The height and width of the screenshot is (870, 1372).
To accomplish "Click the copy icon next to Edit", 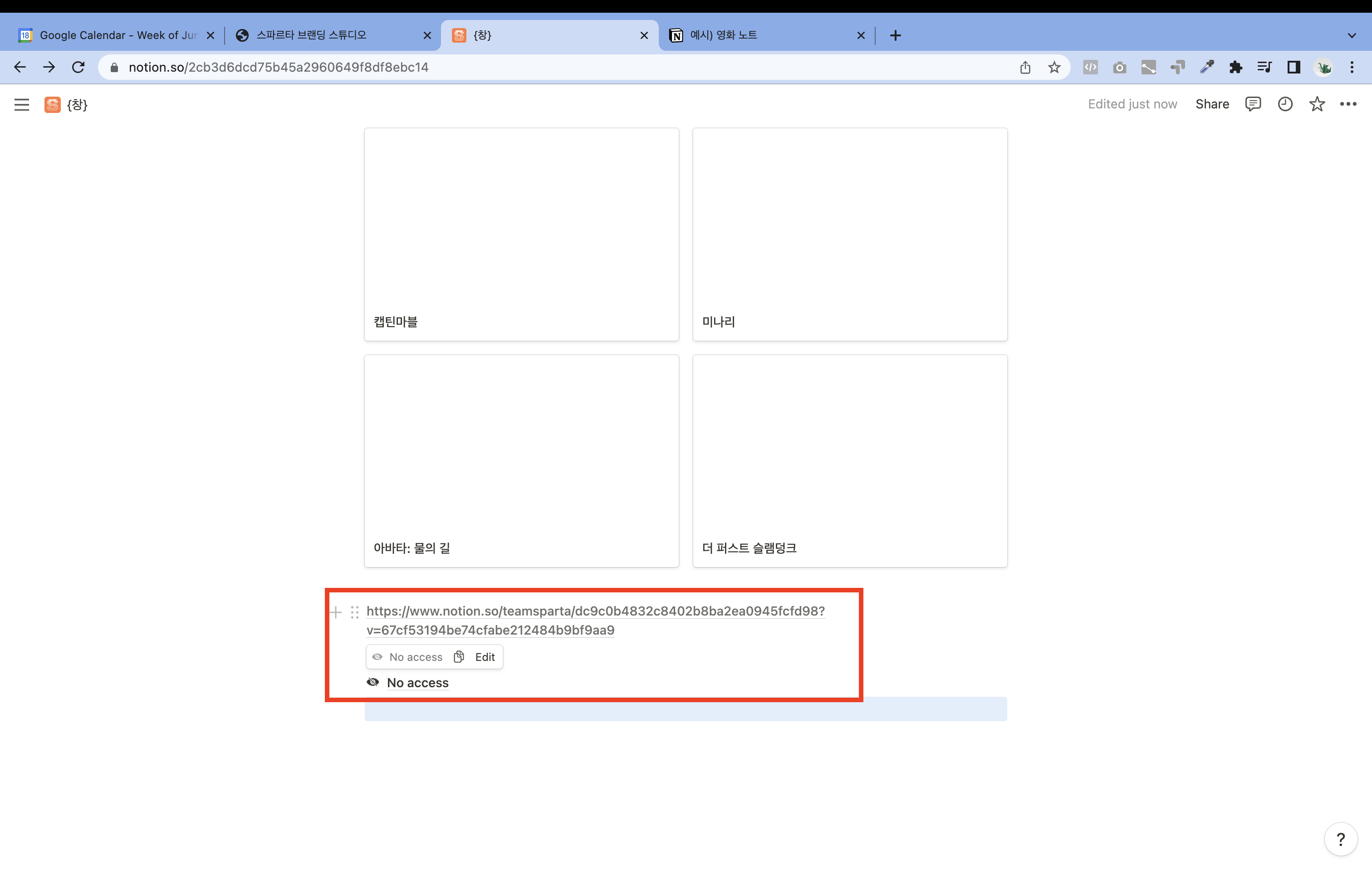I will coord(459,657).
